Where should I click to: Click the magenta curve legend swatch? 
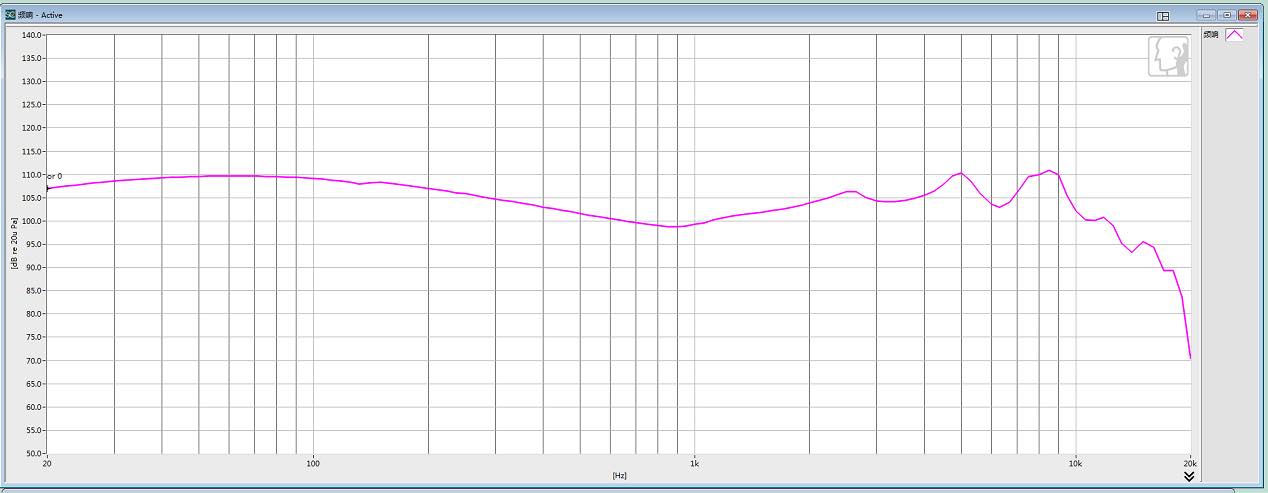1235,35
